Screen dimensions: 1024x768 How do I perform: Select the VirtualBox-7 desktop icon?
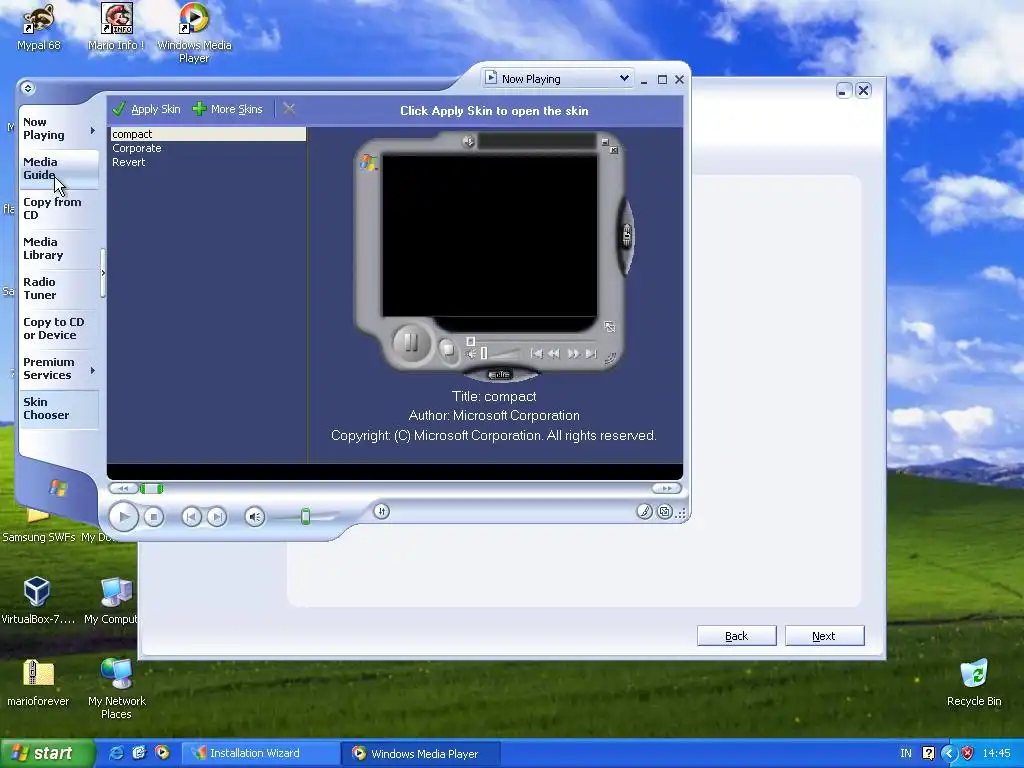(37, 600)
